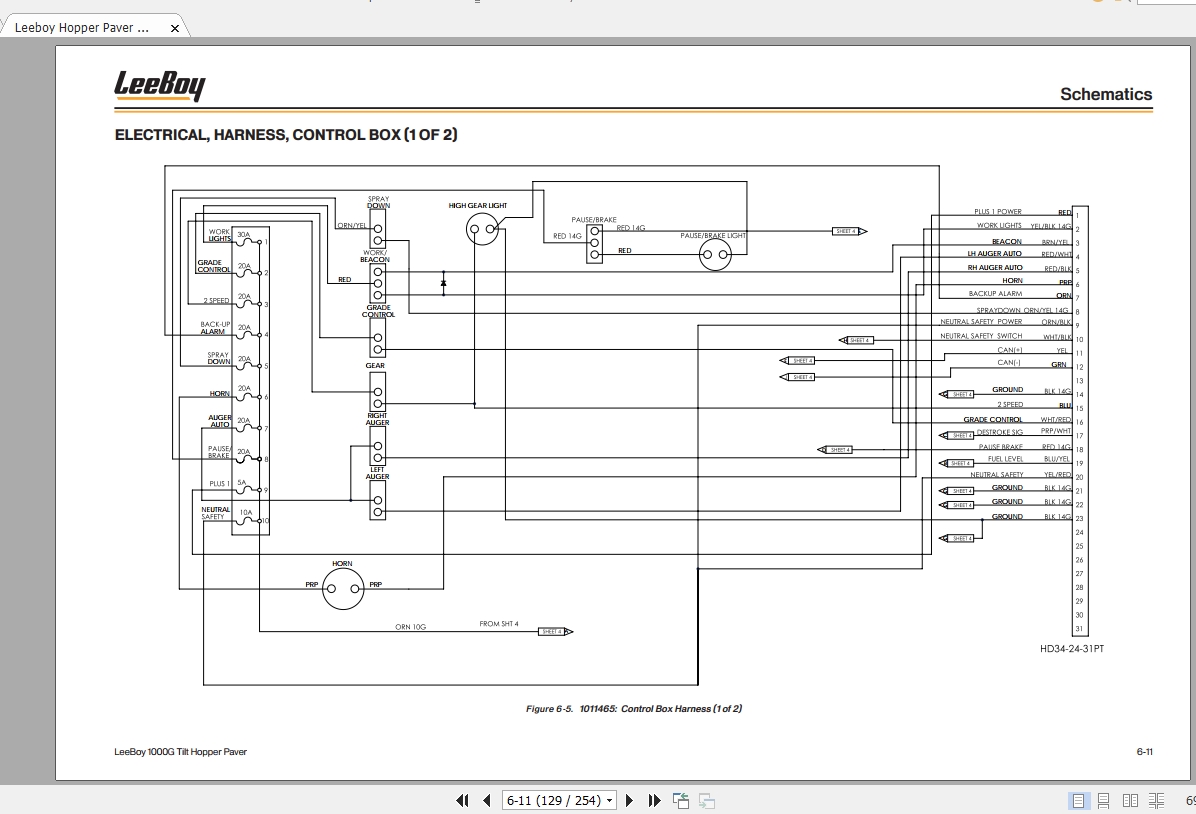Go to the next page

[629, 800]
